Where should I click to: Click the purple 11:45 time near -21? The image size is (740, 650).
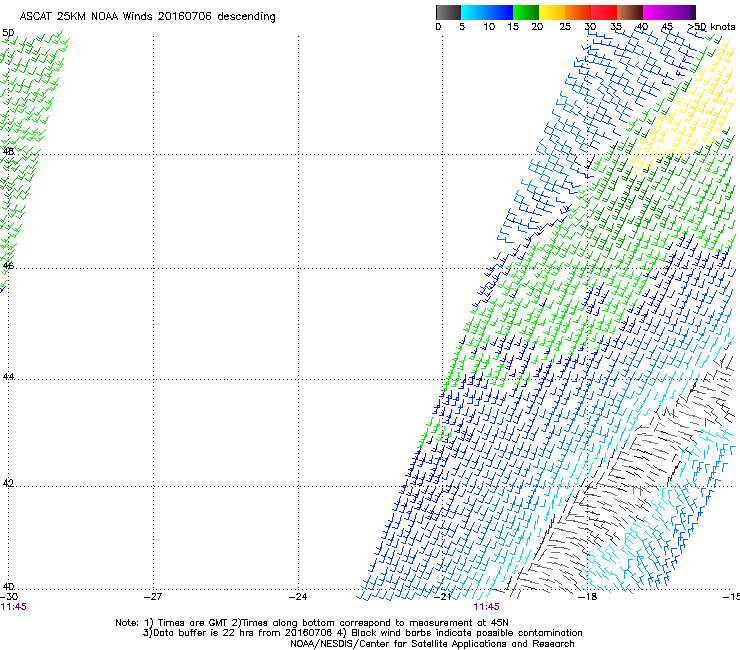pos(487,607)
